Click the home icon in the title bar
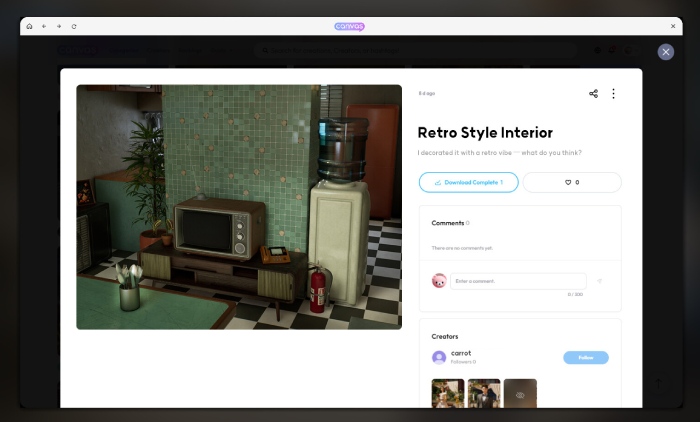The image size is (700, 422). [x=29, y=26]
